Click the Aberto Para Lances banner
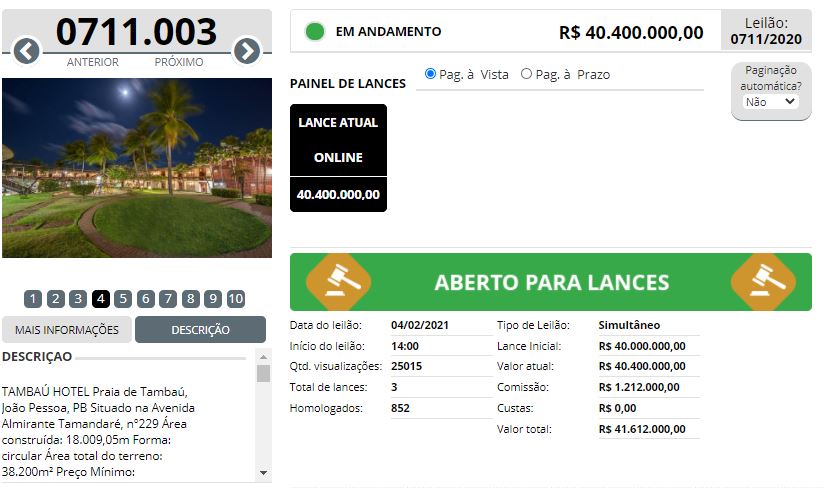 551,282
